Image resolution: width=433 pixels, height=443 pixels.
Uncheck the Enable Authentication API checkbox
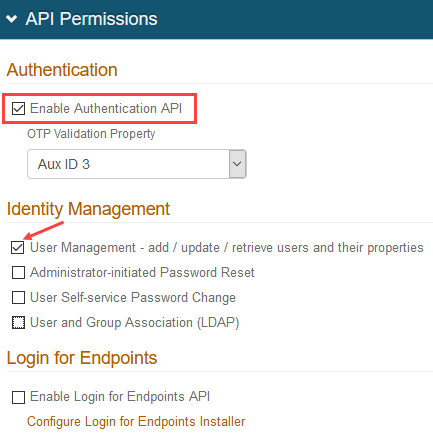coord(18,109)
